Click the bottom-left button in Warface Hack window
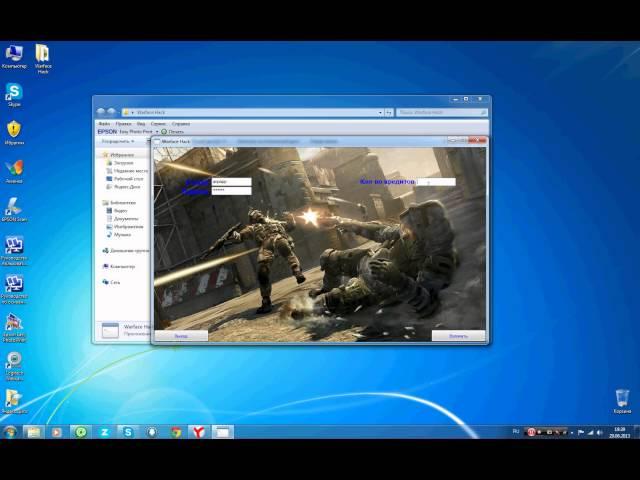This screenshot has width=640, height=480. (x=181, y=336)
